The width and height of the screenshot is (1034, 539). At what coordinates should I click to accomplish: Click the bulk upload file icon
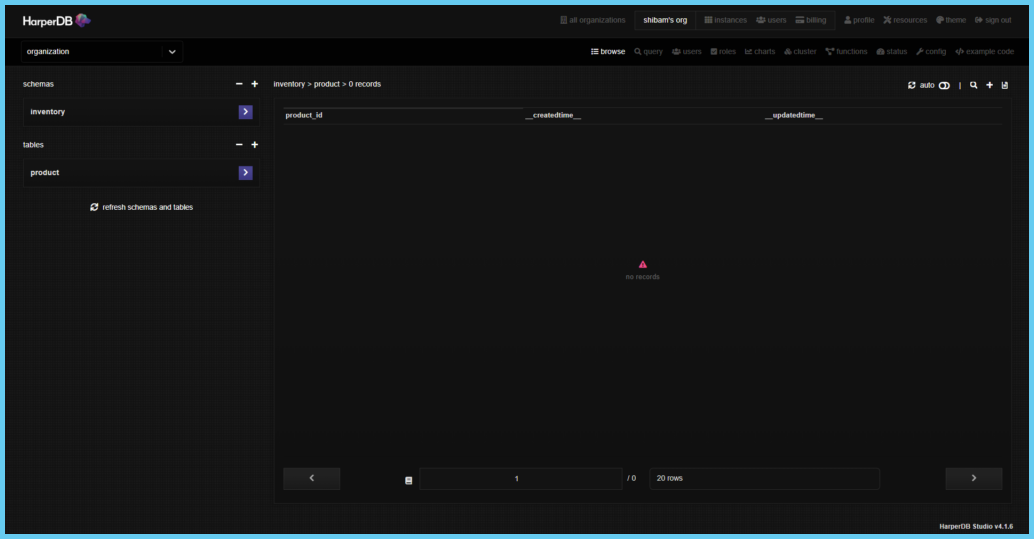coord(1004,85)
